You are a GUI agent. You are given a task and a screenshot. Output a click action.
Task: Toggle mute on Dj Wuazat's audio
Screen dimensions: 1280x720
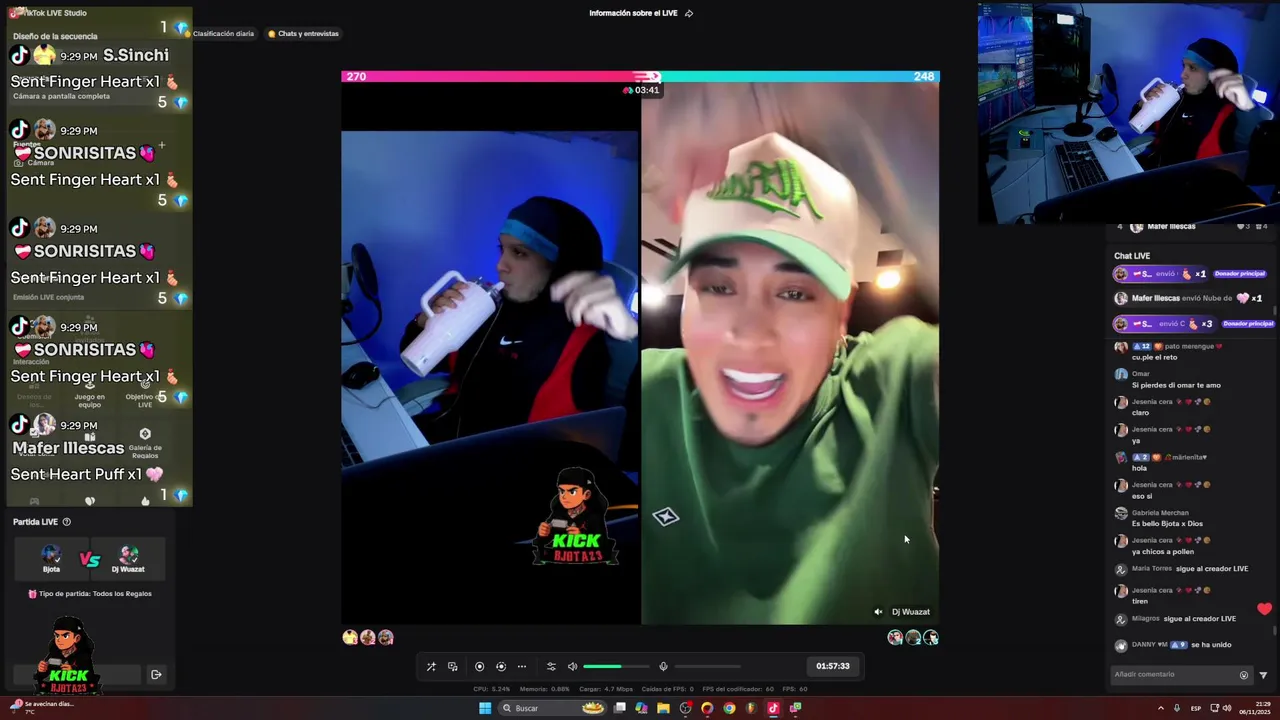click(878, 612)
